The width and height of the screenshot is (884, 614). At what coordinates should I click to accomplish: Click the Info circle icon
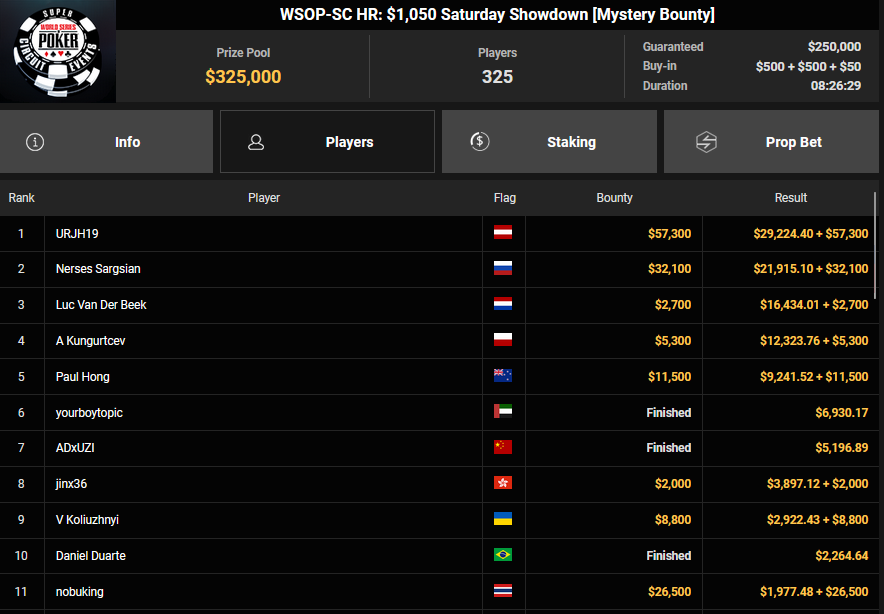pyautogui.click(x=35, y=142)
